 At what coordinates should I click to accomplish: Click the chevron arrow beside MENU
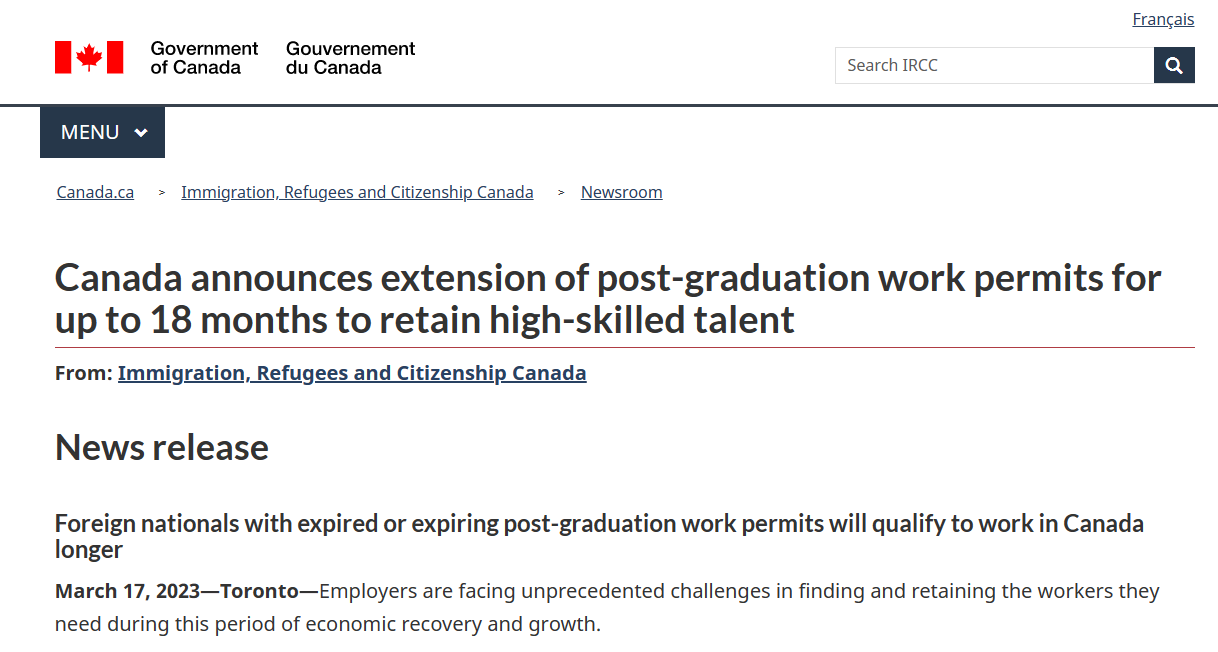point(141,133)
